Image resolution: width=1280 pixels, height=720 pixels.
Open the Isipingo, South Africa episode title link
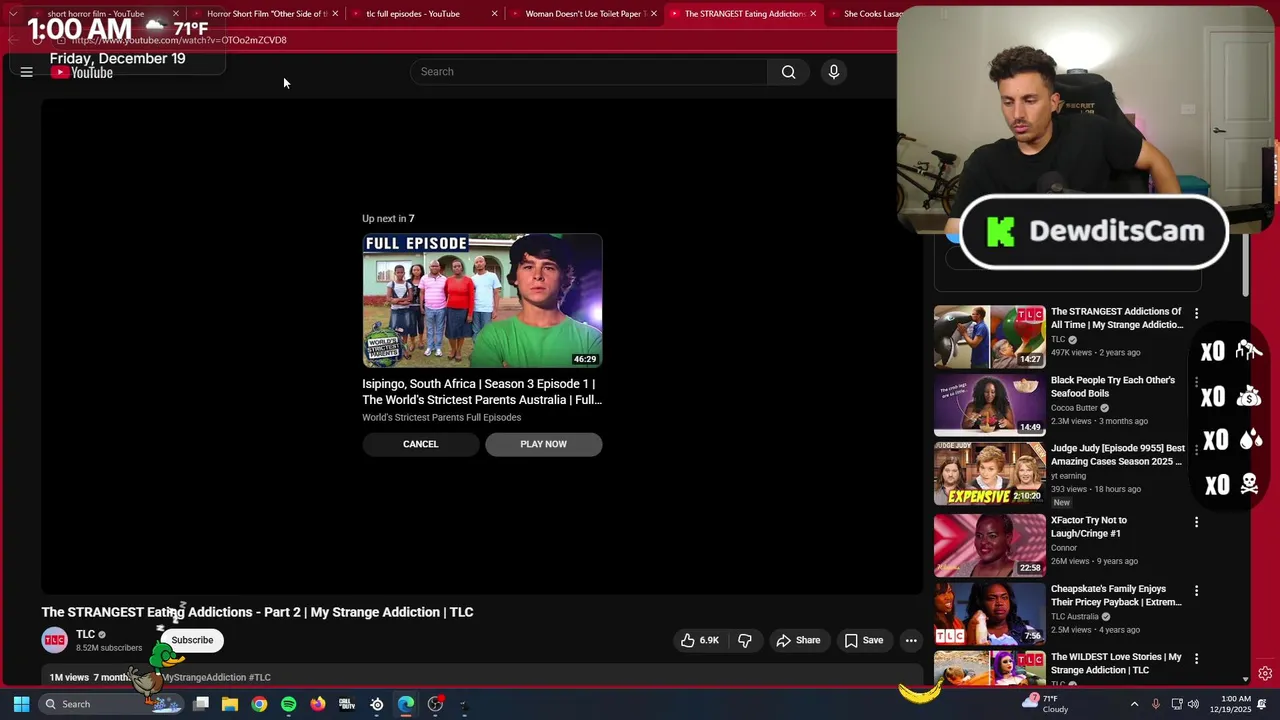482,392
